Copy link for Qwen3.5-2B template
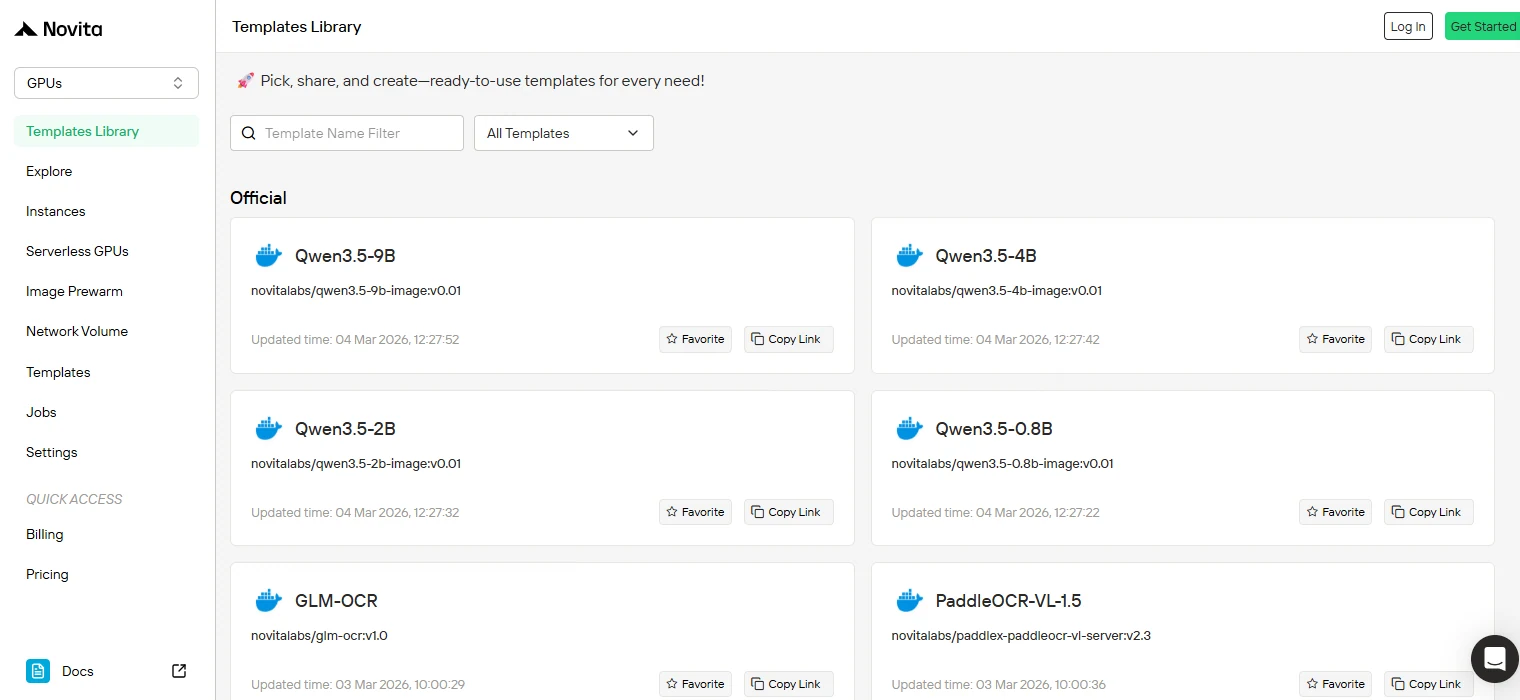1520x700 pixels. click(788, 512)
